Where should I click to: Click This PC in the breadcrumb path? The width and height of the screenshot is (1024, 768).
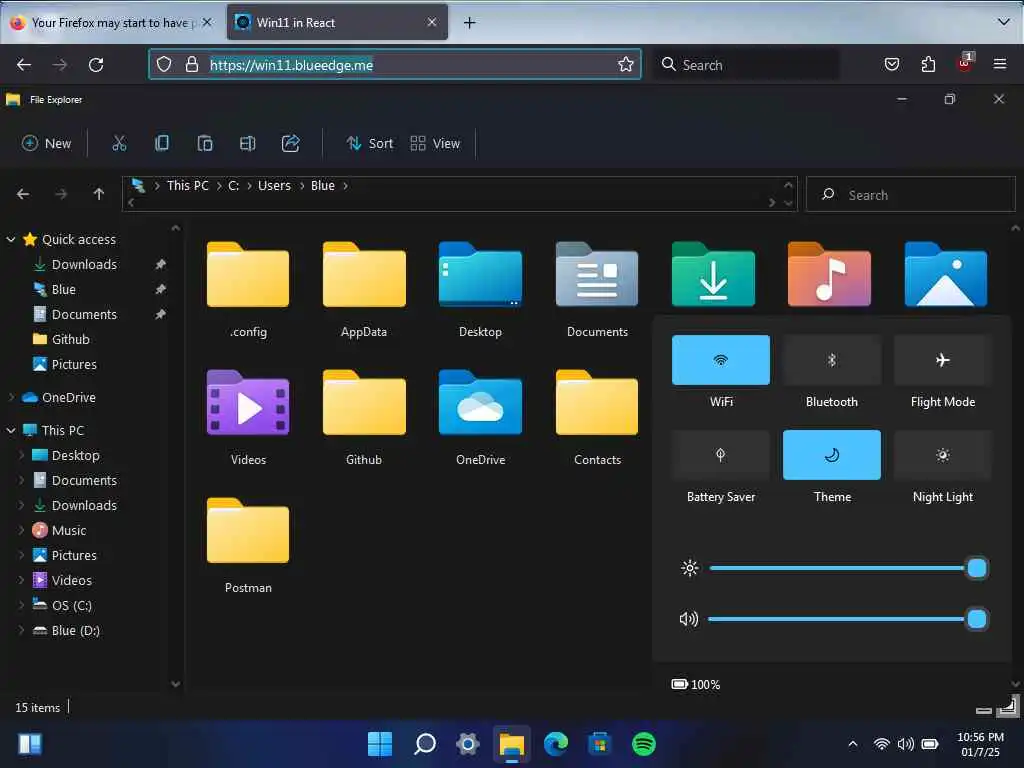187,185
